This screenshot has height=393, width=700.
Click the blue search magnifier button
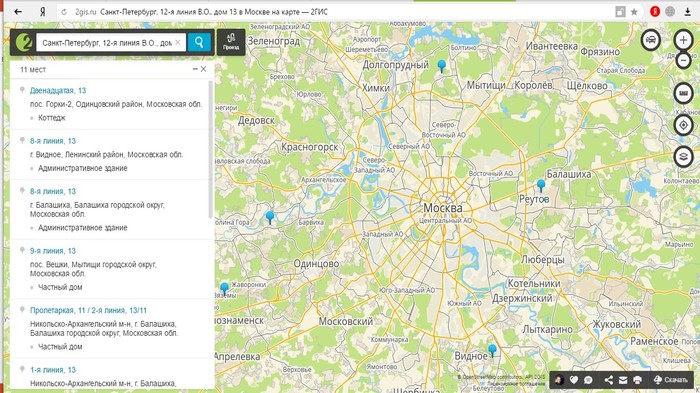[x=199, y=42]
